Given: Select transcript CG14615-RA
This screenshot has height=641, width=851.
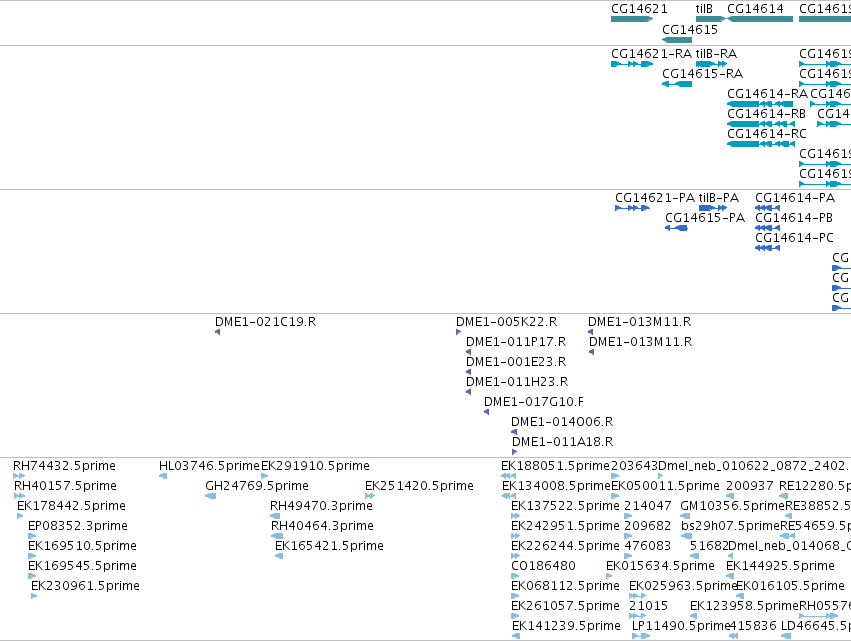Looking at the screenshot, I should (677, 84).
